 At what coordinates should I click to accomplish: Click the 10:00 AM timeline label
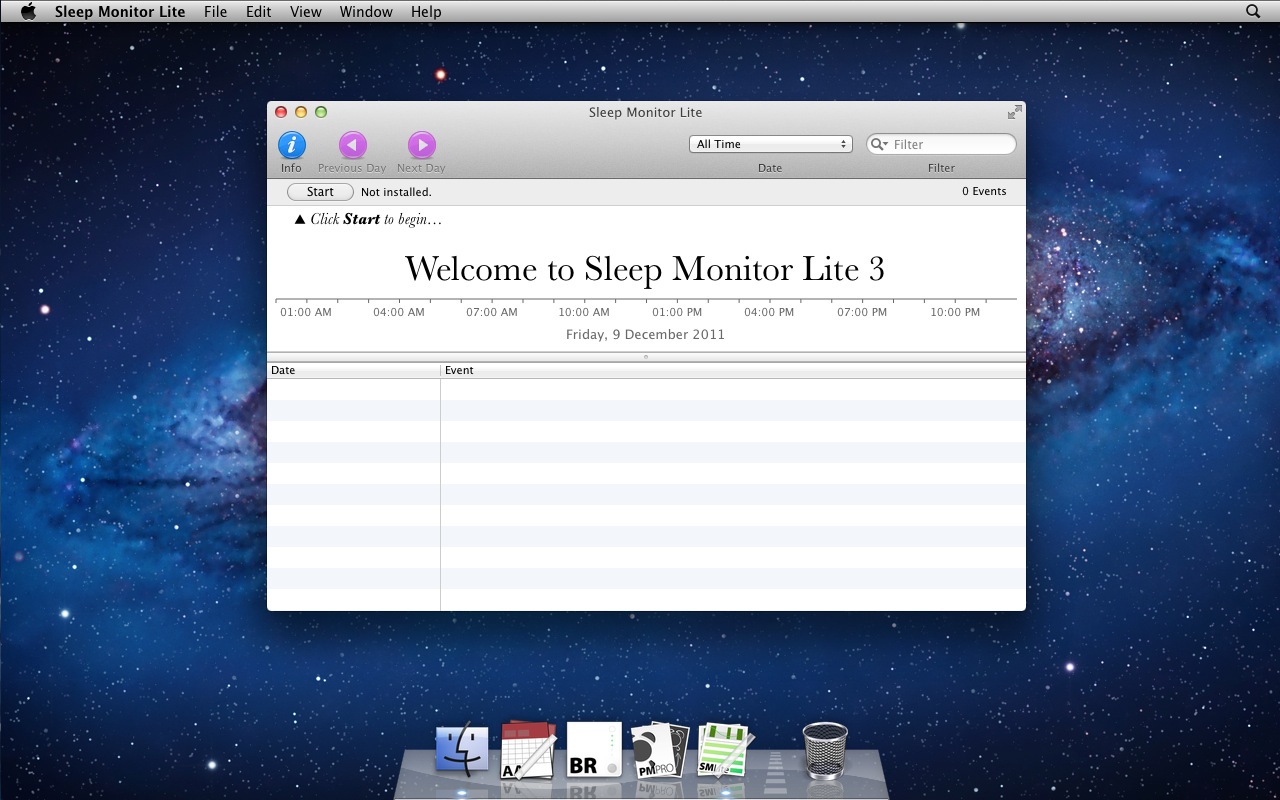[x=584, y=312]
